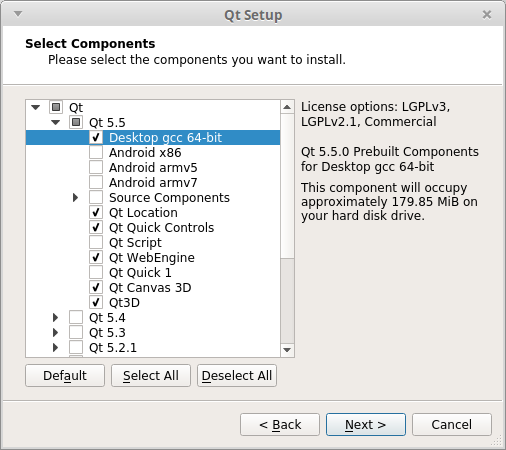Viewport: 506px width, 450px height.
Task: Select the Android armv7 tree item
Action: [153, 182]
